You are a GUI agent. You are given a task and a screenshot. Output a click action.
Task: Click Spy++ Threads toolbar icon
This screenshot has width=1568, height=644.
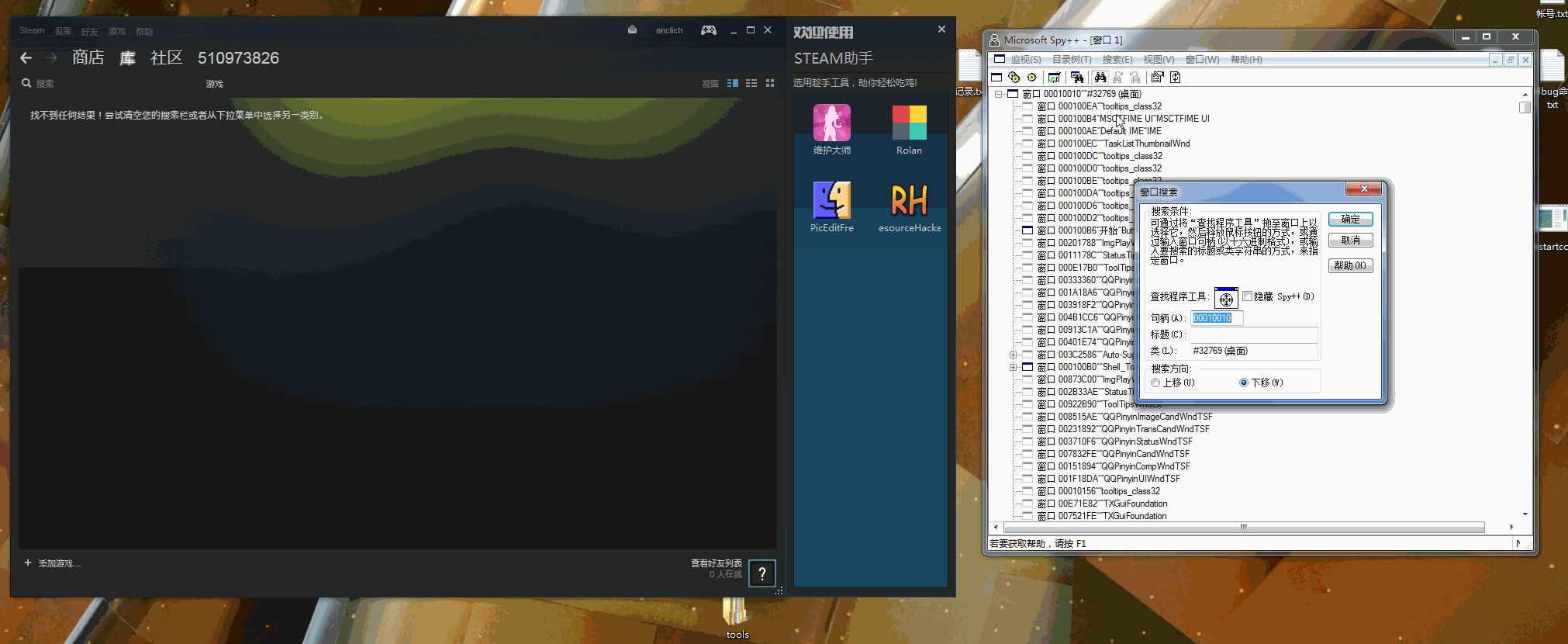click(1031, 78)
